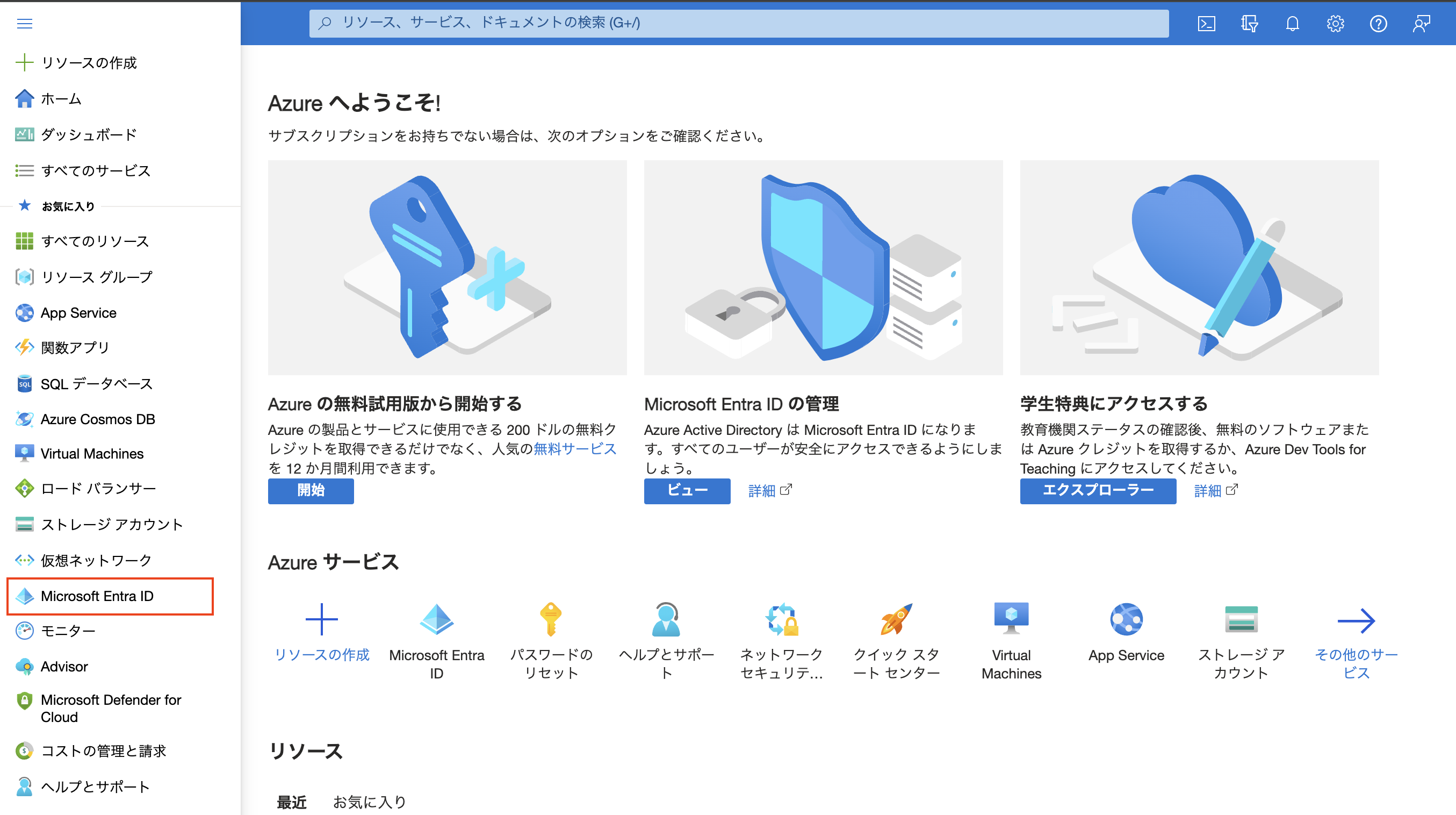Click the free trial key illustration
The height and width of the screenshot is (815, 1456).
(447, 267)
